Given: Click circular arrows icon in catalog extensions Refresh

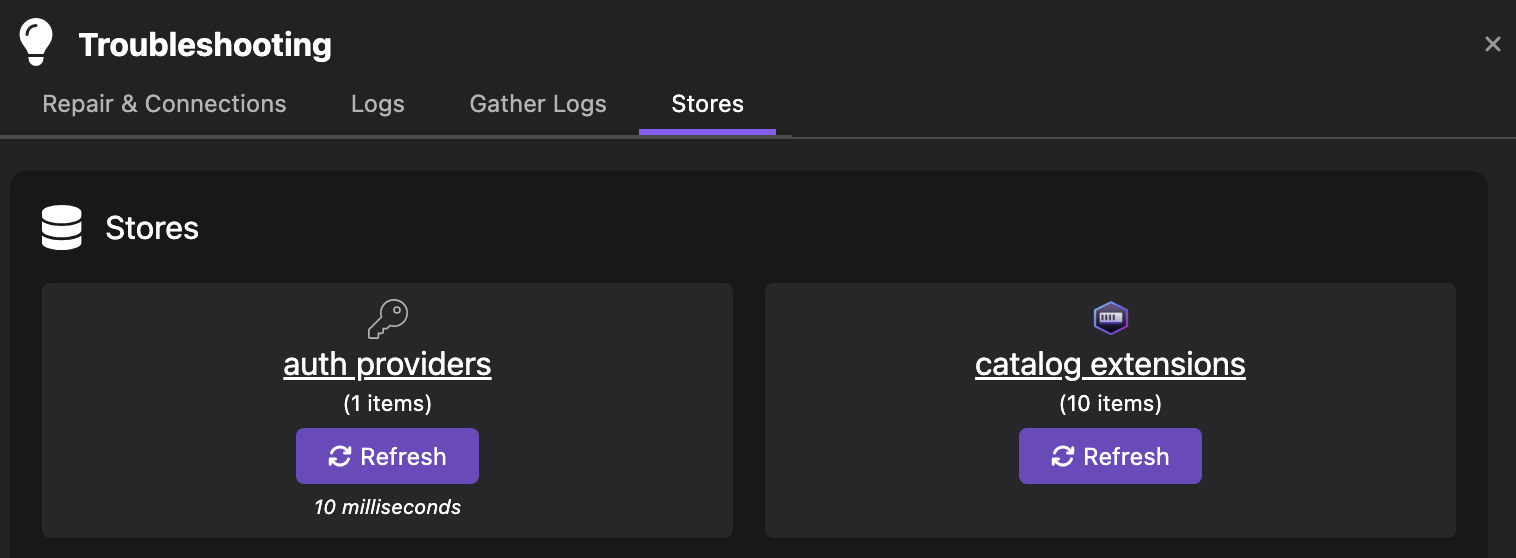Looking at the screenshot, I should coord(1063,456).
